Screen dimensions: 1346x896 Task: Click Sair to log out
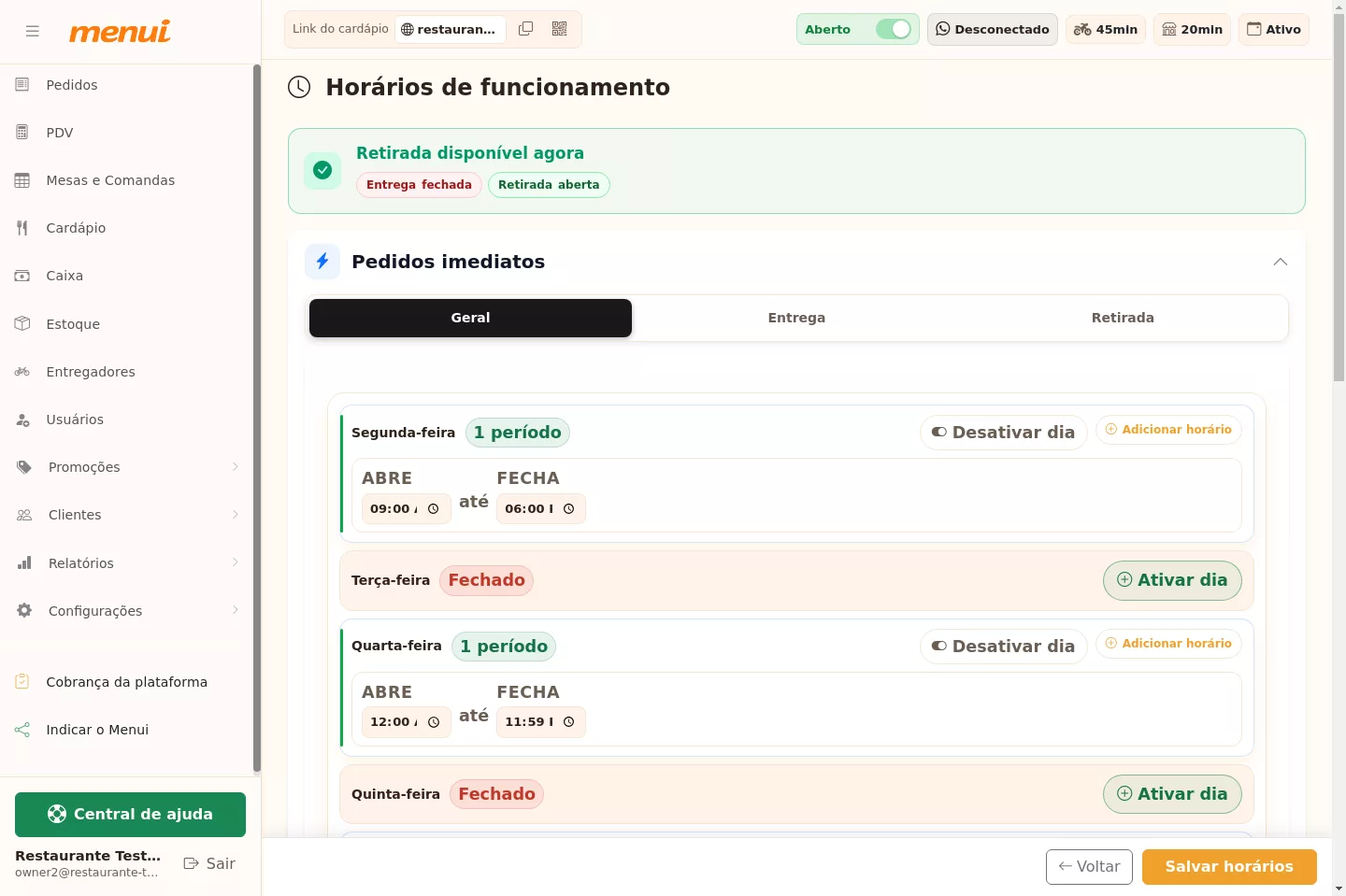209,863
